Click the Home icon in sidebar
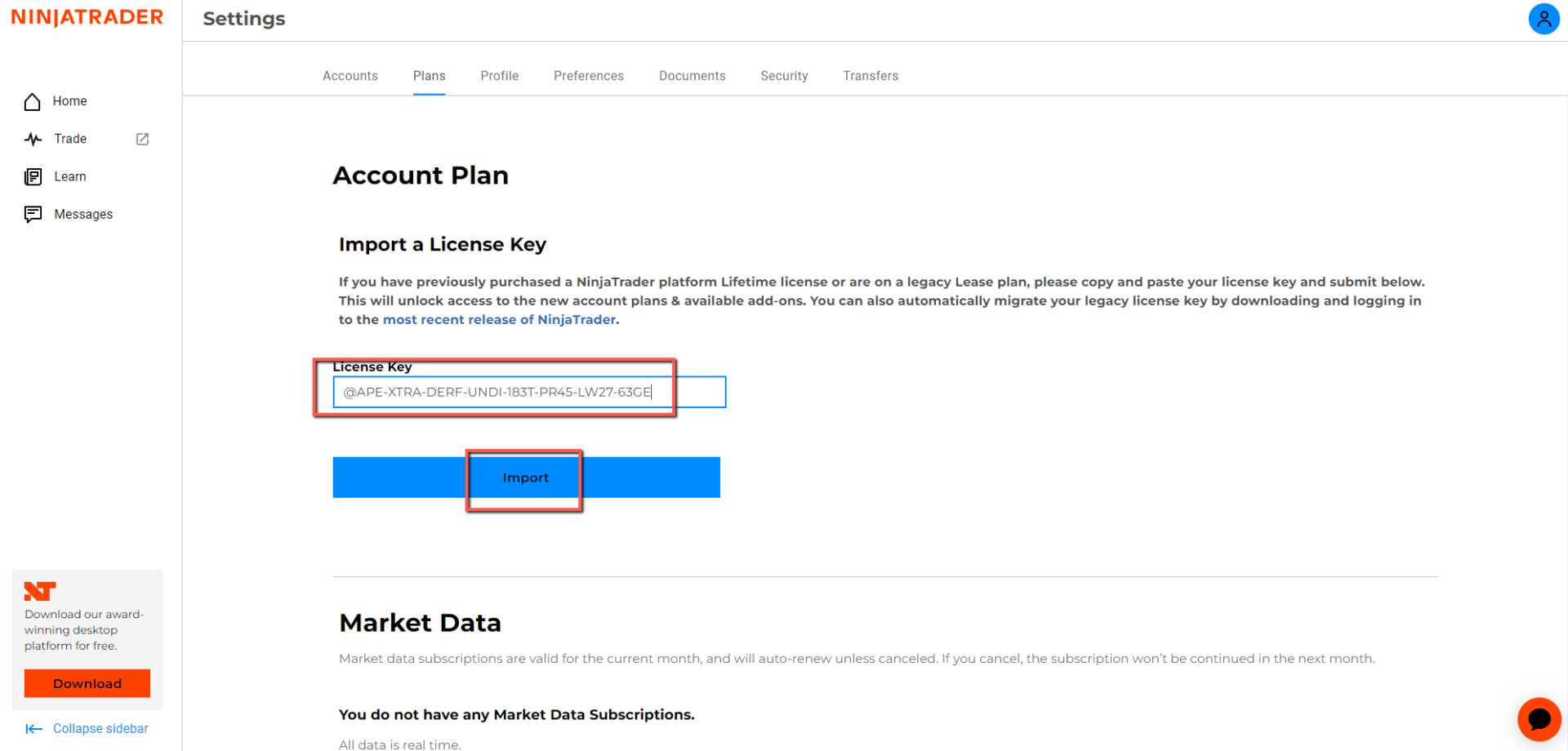The image size is (1568, 751). click(33, 102)
